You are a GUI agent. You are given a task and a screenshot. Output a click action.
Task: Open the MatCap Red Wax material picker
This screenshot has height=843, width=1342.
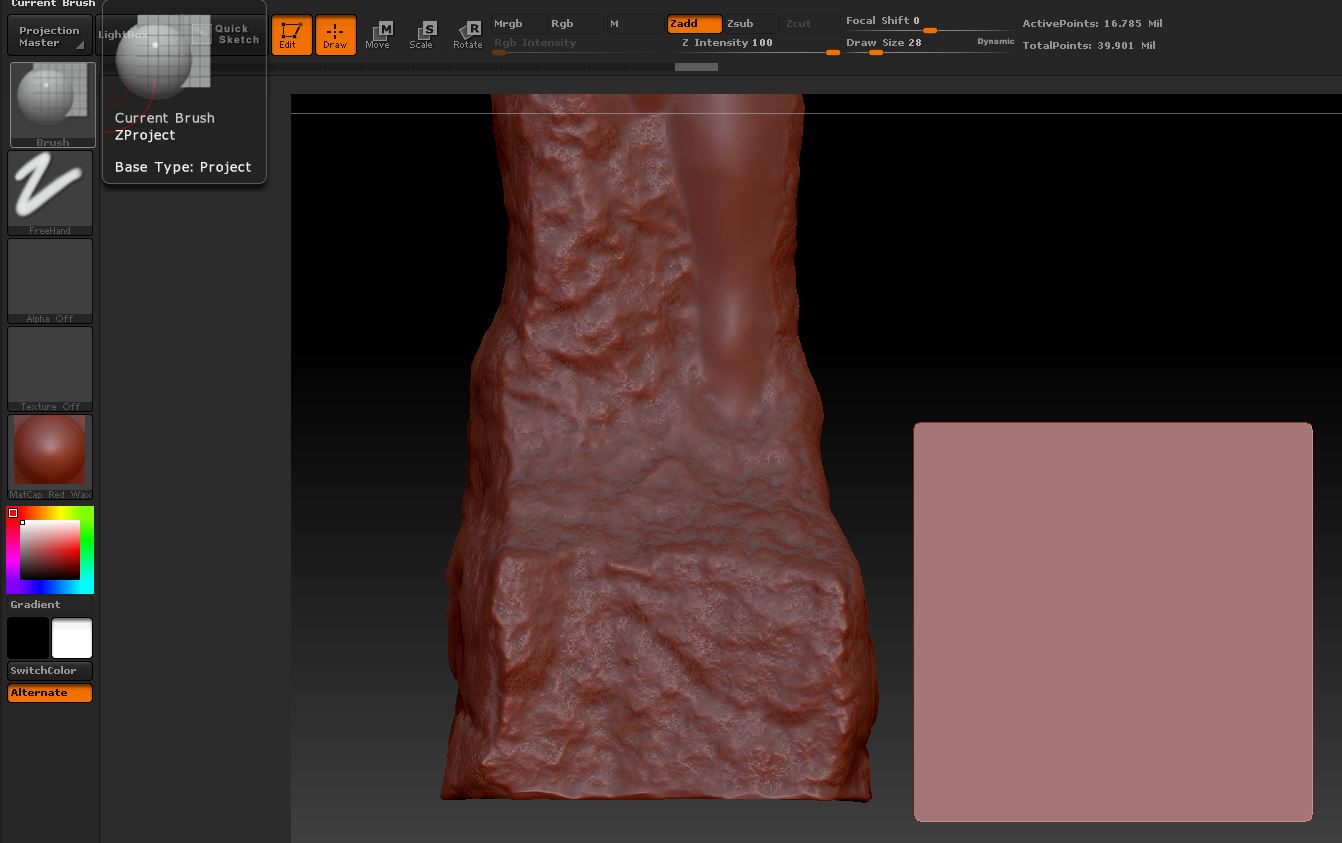[50, 457]
